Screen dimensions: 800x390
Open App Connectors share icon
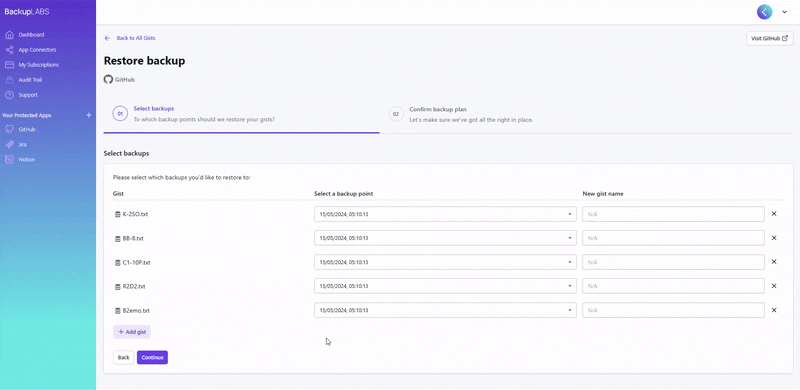9,50
